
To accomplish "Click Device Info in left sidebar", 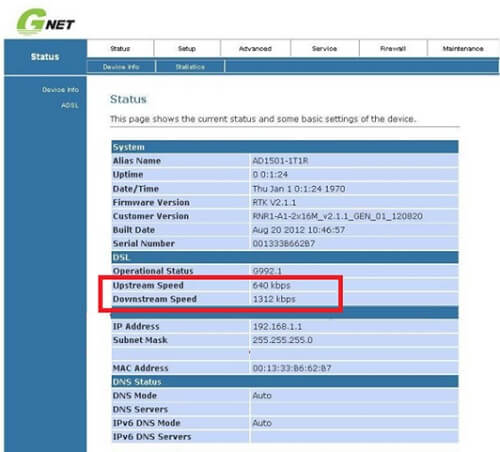I will [60, 90].
